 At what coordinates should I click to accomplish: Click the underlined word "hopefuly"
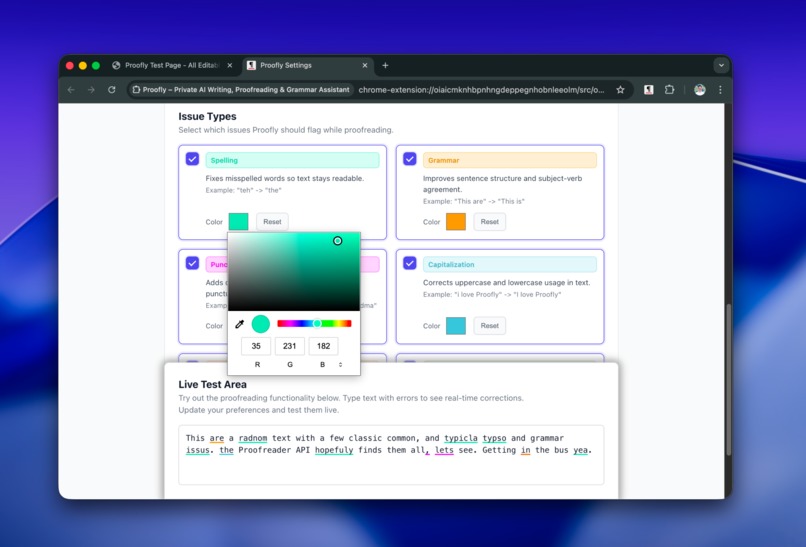point(334,450)
